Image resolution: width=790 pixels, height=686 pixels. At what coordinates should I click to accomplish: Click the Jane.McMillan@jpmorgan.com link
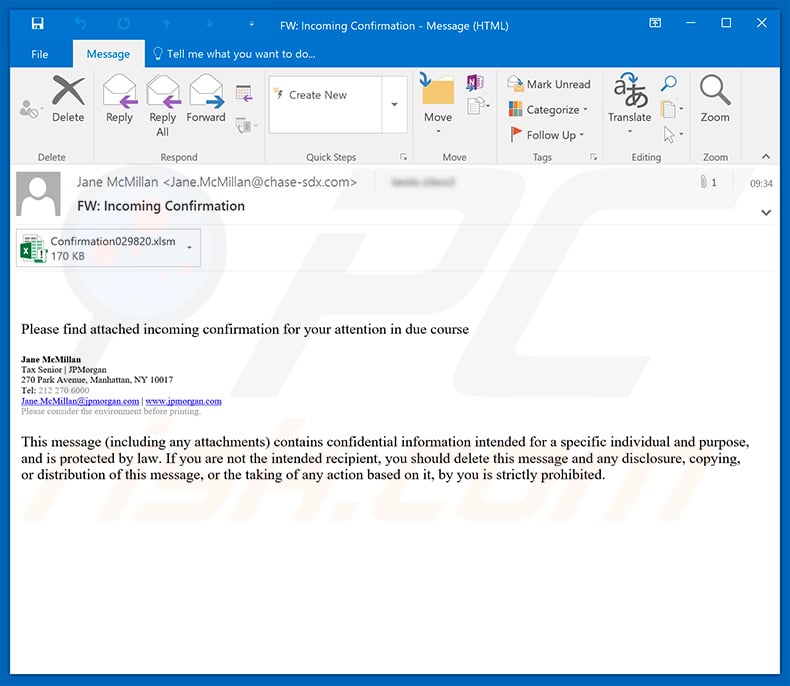click(80, 401)
